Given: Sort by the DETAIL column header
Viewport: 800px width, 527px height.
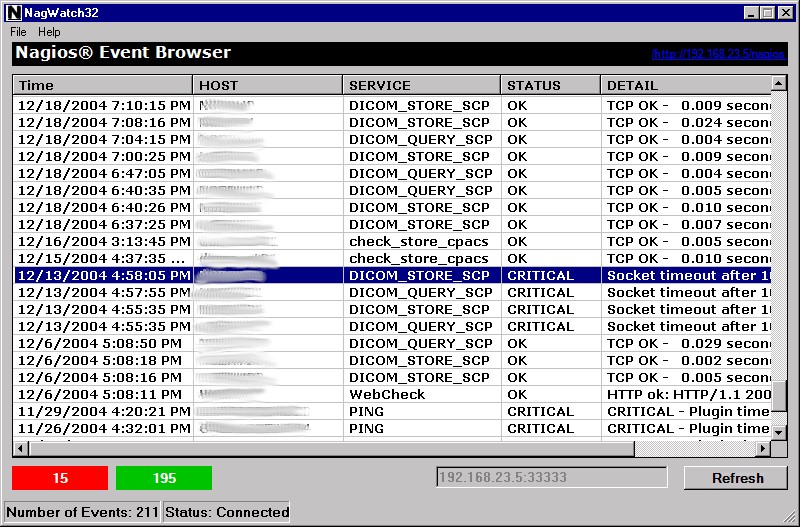Looking at the screenshot, I should 686,85.
